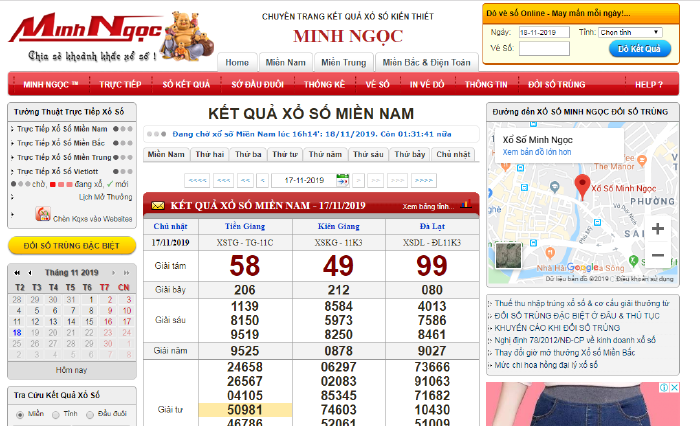Jump to earliest results with <<<< button
This screenshot has width=700, height=426.
pos(198,180)
